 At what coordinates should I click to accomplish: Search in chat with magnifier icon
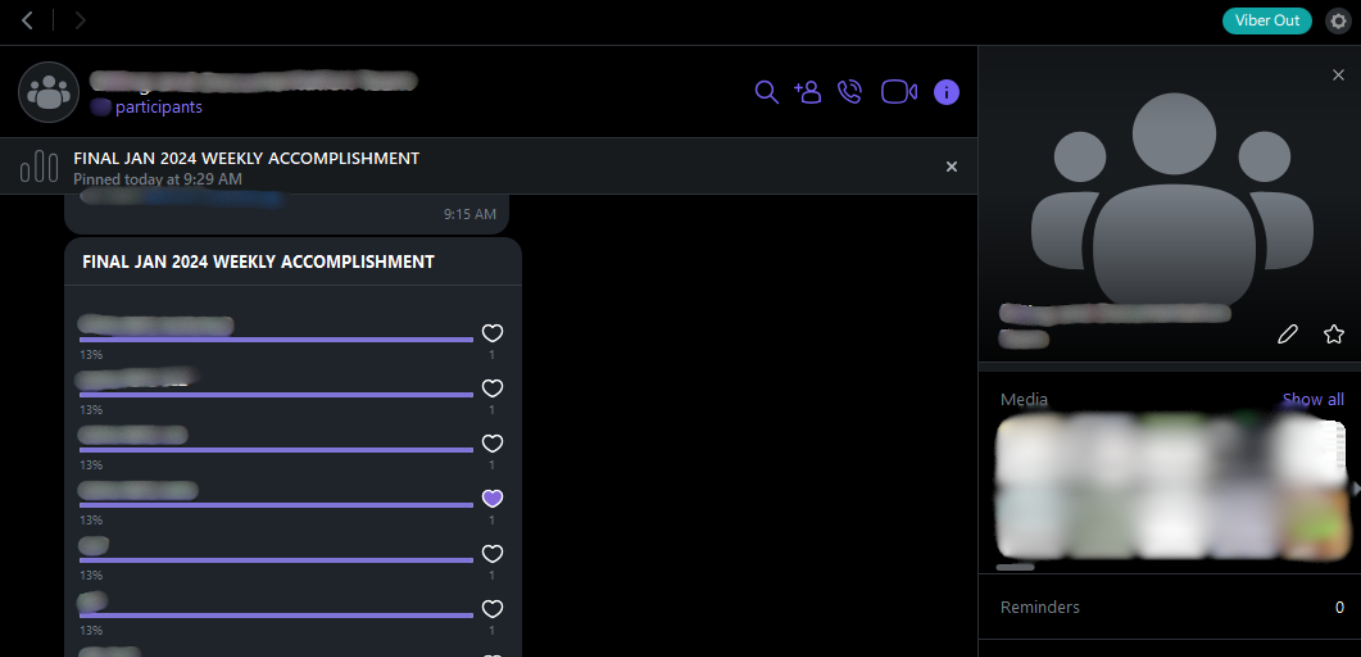point(766,92)
